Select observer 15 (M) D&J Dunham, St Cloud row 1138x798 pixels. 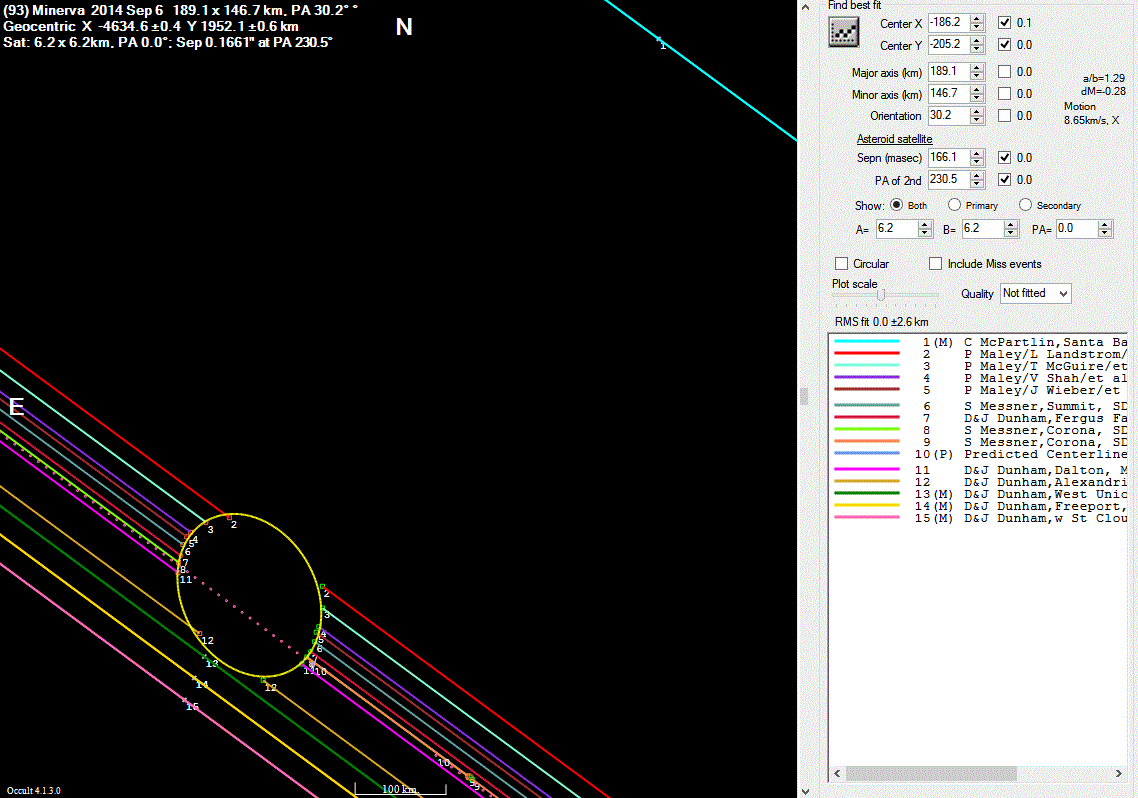[x=980, y=518]
